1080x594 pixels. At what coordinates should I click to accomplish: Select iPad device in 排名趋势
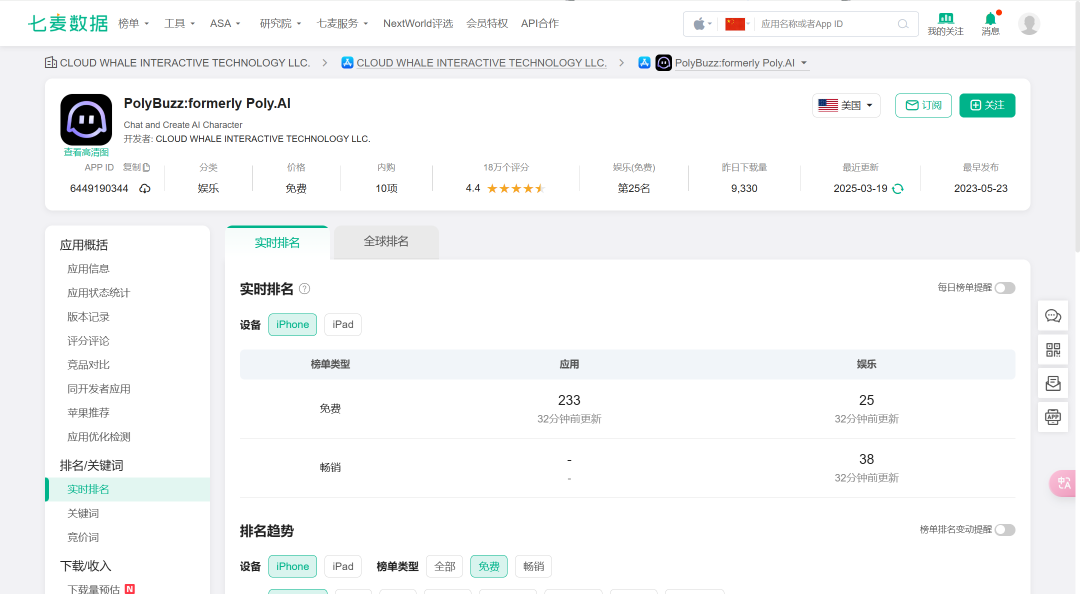coord(343,566)
